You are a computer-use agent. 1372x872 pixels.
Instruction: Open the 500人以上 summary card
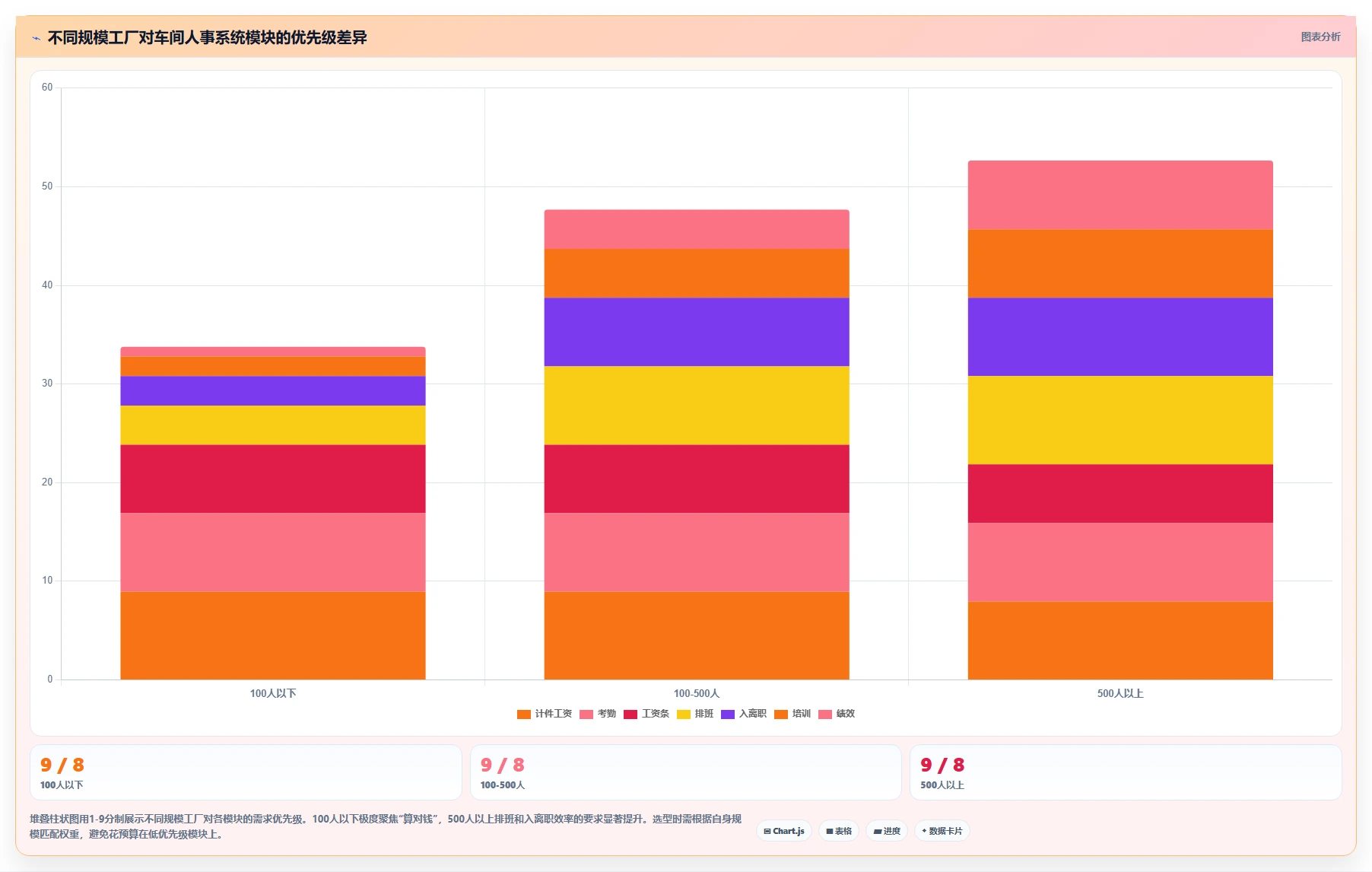click(1126, 772)
